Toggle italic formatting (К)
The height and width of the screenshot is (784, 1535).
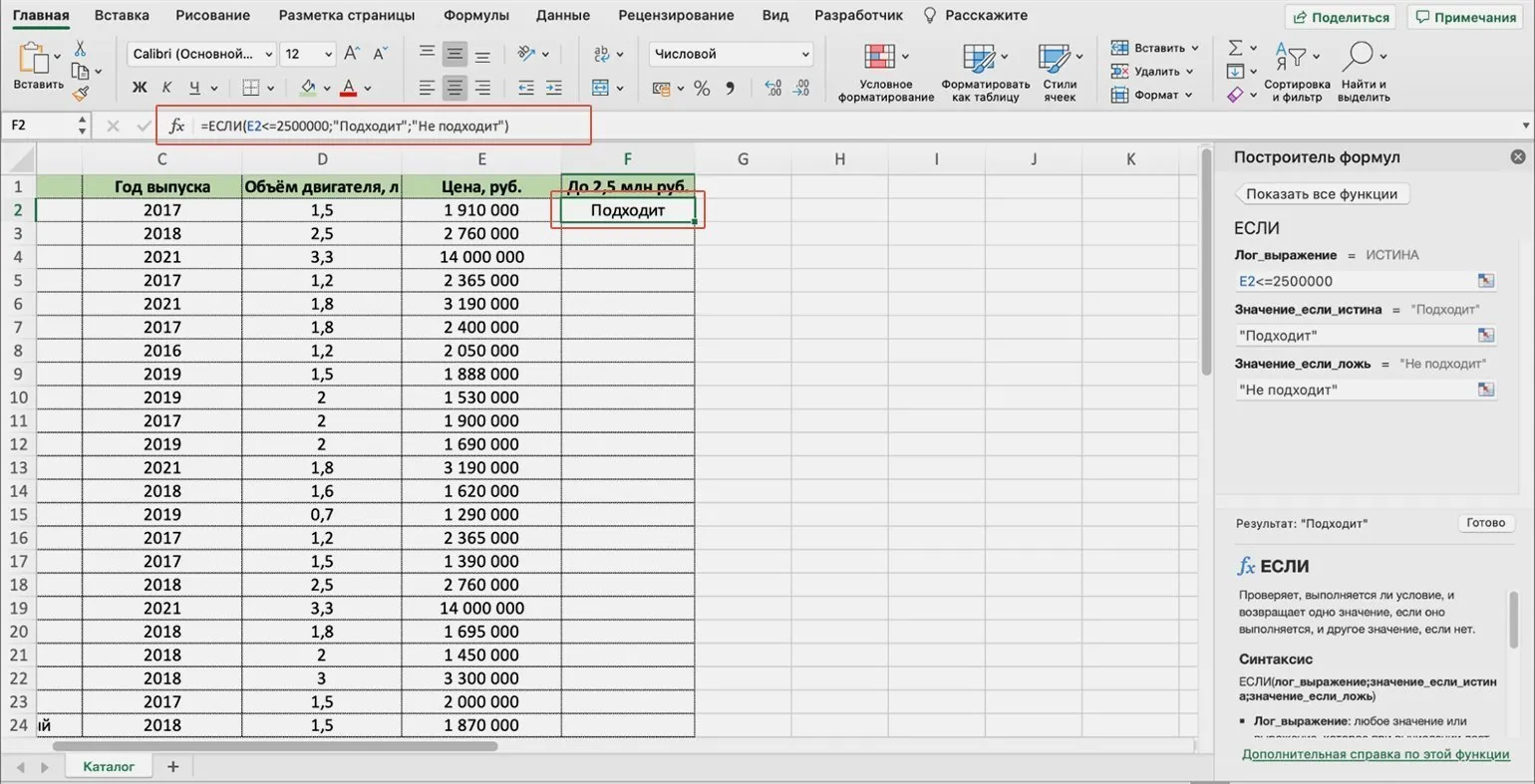[166, 88]
